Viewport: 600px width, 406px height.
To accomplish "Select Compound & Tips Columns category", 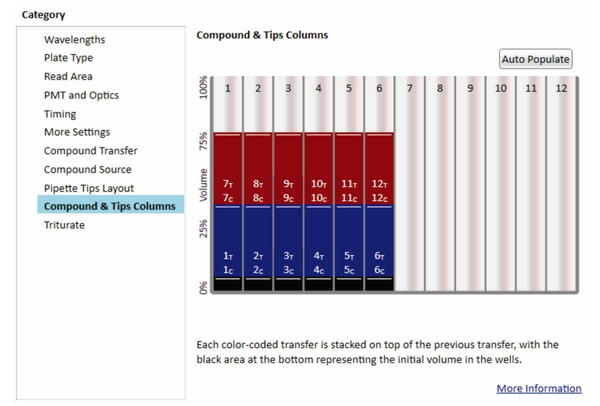I will pos(110,204).
